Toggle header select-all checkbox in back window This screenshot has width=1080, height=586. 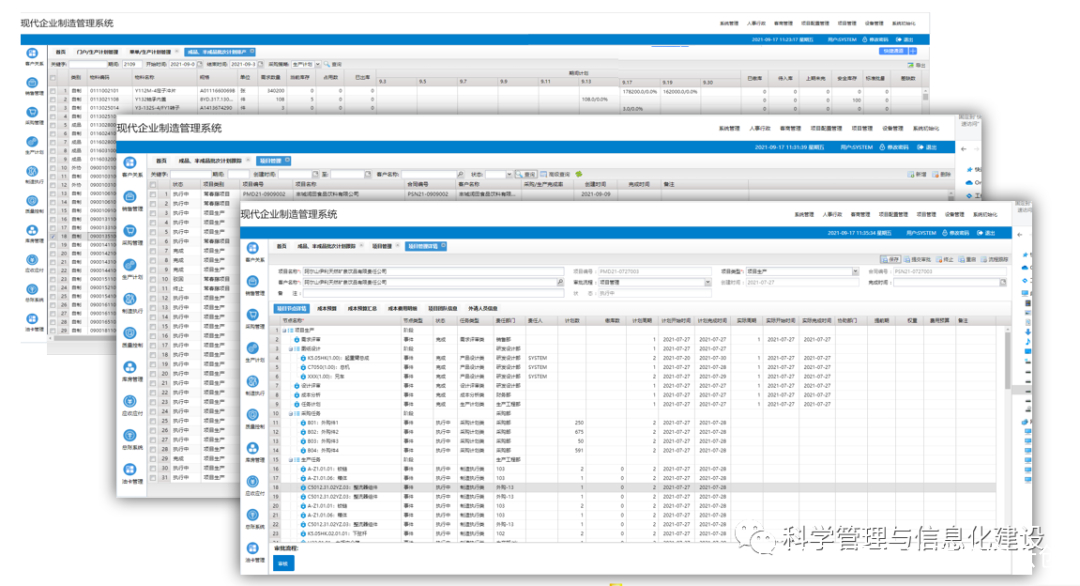53,78
